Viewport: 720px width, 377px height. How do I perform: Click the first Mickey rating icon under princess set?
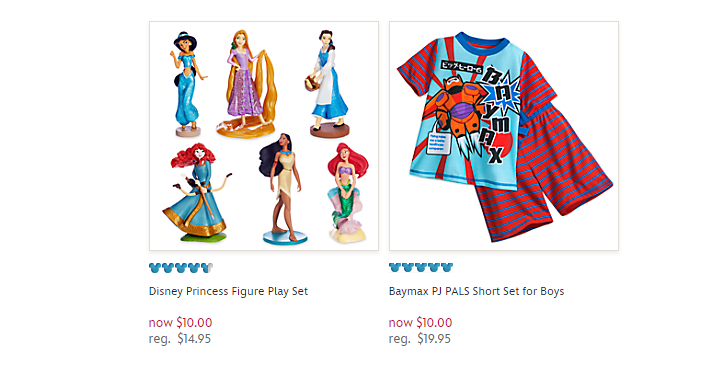pyautogui.click(x=155, y=267)
